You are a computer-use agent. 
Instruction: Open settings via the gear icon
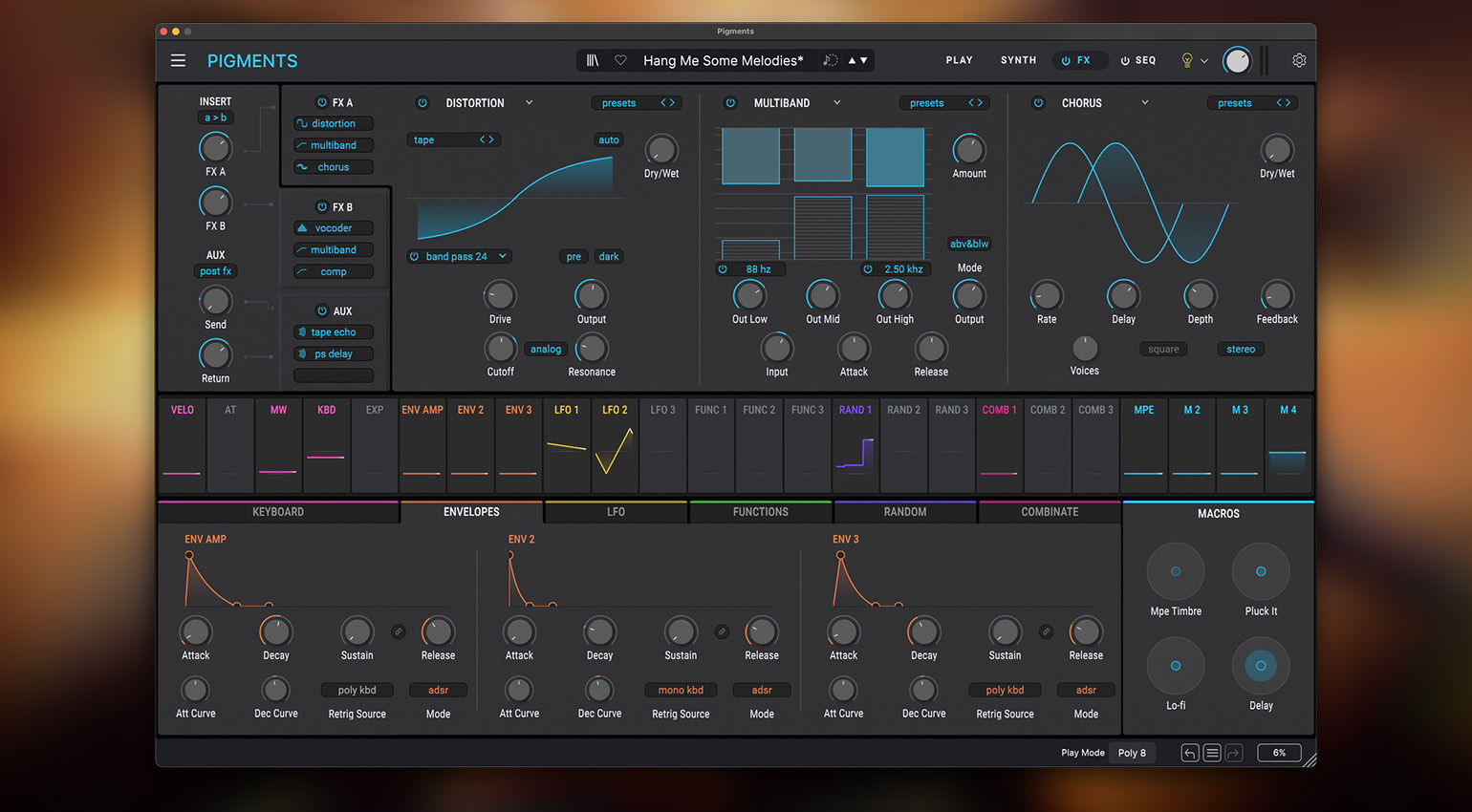click(x=1299, y=60)
